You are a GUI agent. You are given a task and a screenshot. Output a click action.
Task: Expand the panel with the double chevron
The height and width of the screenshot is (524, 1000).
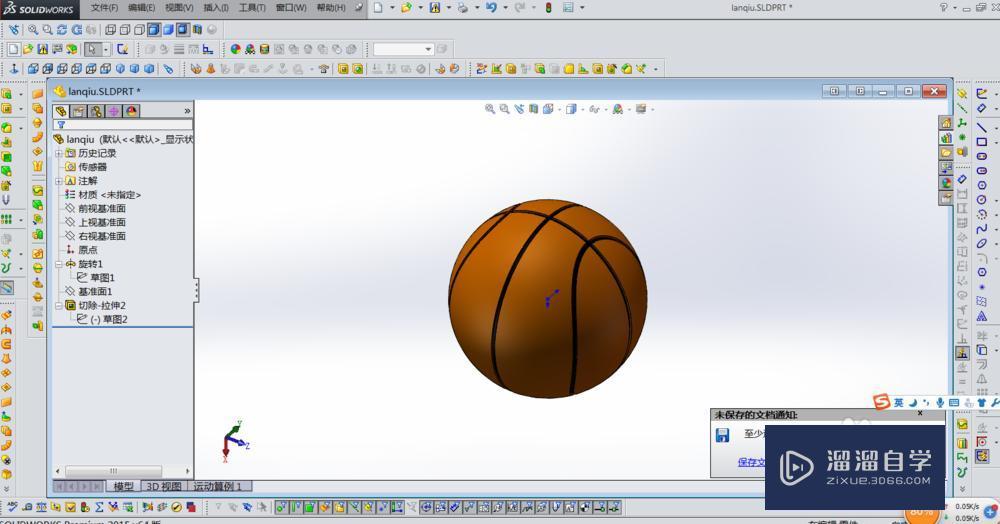(187, 111)
